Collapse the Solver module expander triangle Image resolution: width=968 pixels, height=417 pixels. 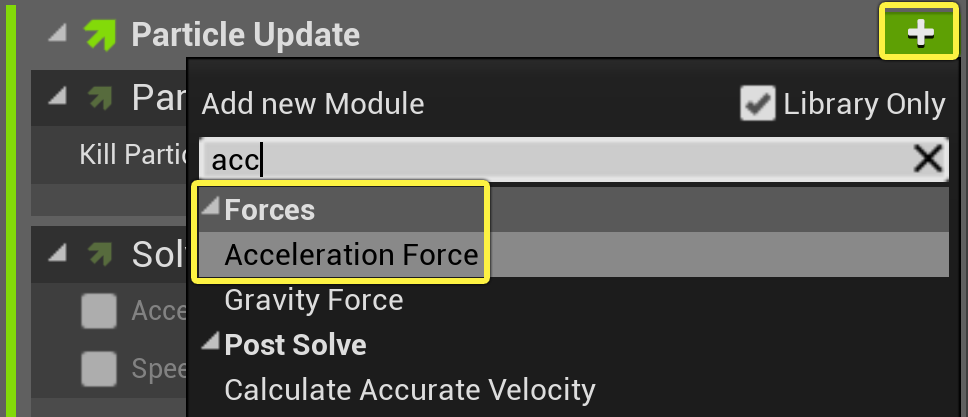click(57, 254)
